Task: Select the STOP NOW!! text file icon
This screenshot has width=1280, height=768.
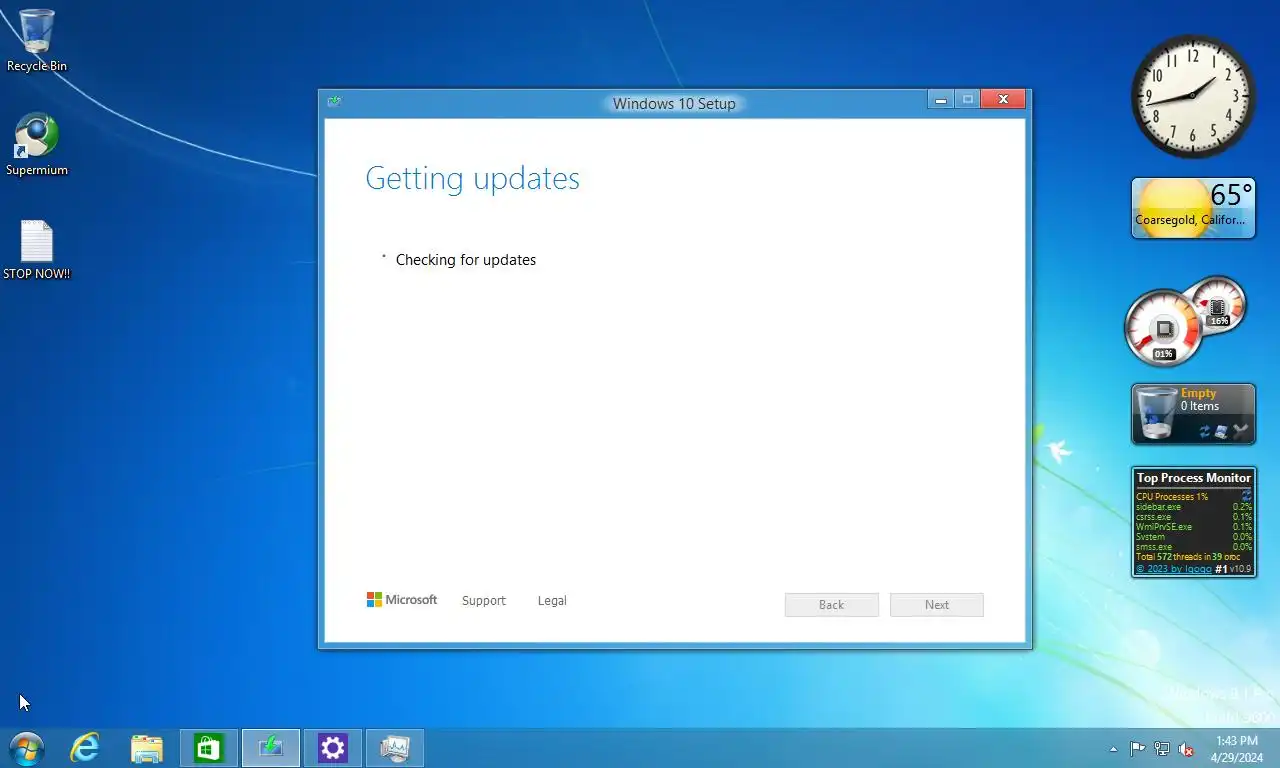Action: click(37, 250)
